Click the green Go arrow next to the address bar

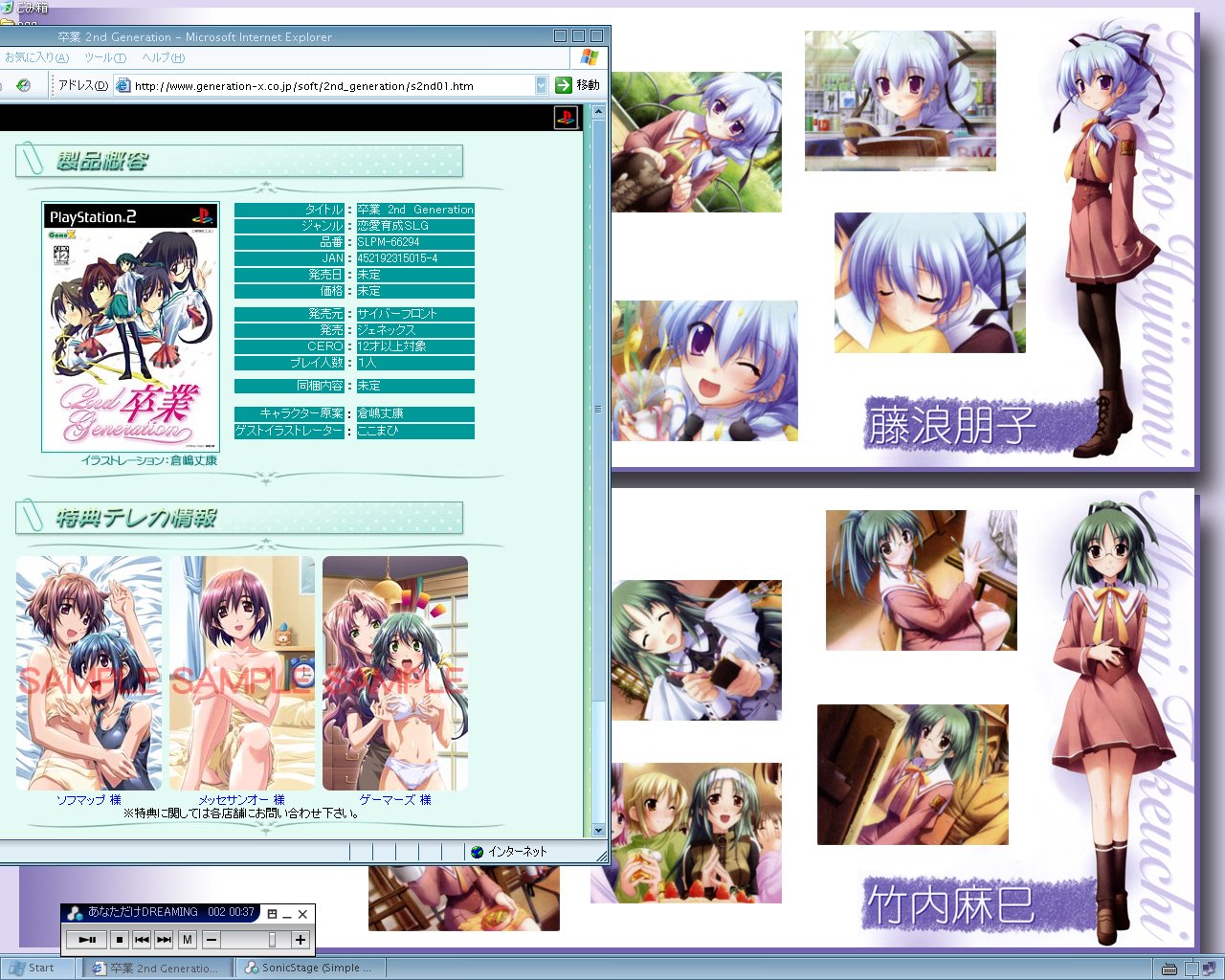[x=564, y=85]
